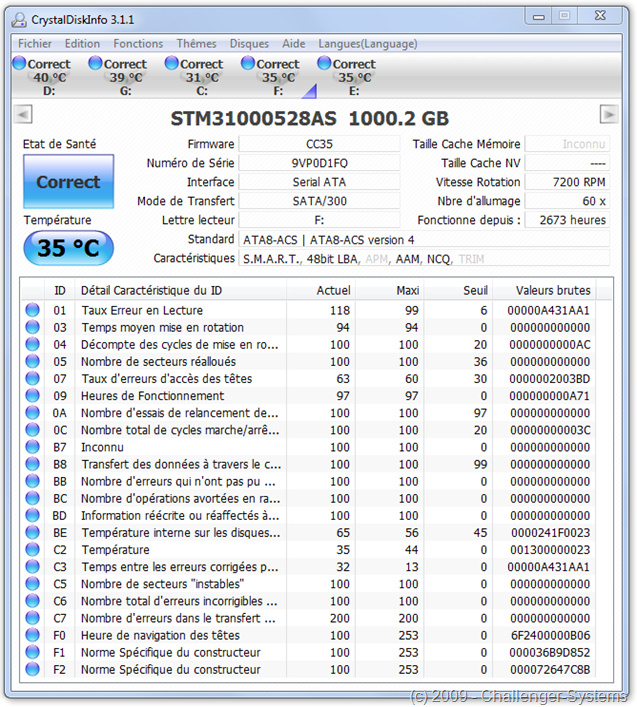
Task: Click status icon for Taux Erreur en Lecture
Action: pyautogui.click(x=32, y=310)
